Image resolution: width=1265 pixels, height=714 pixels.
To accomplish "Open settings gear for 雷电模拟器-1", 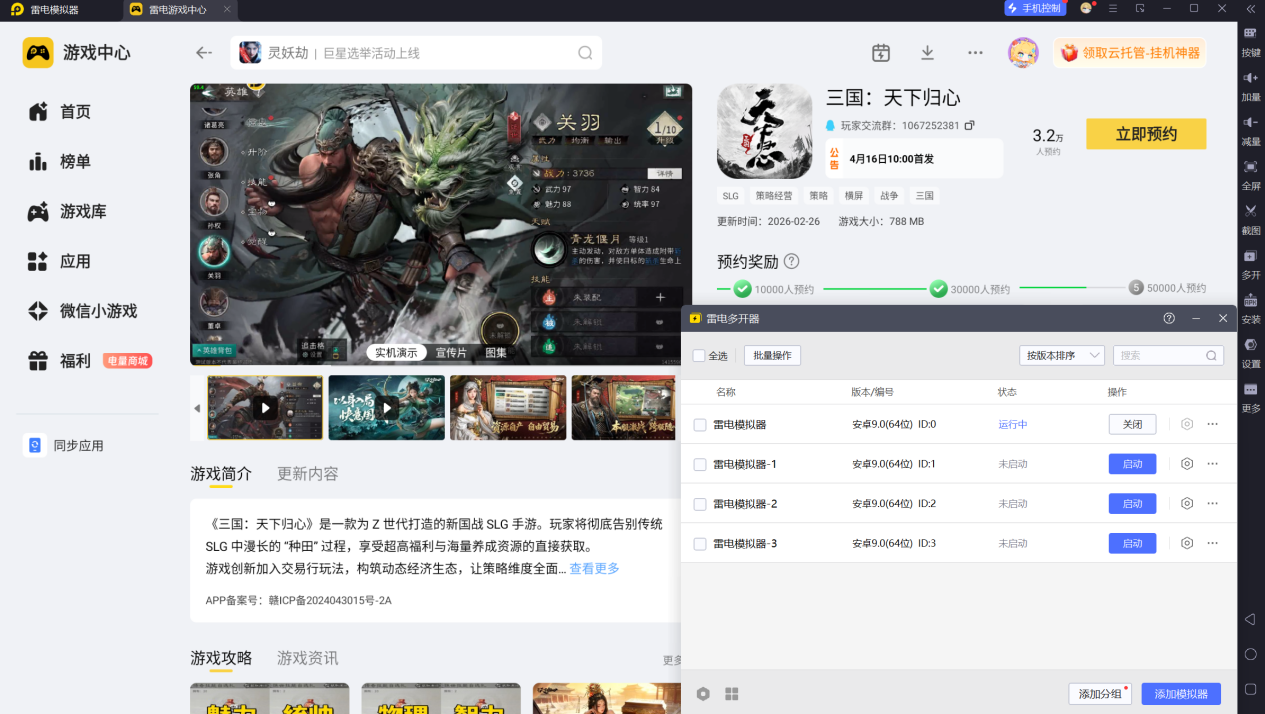I will click(x=1187, y=464).
